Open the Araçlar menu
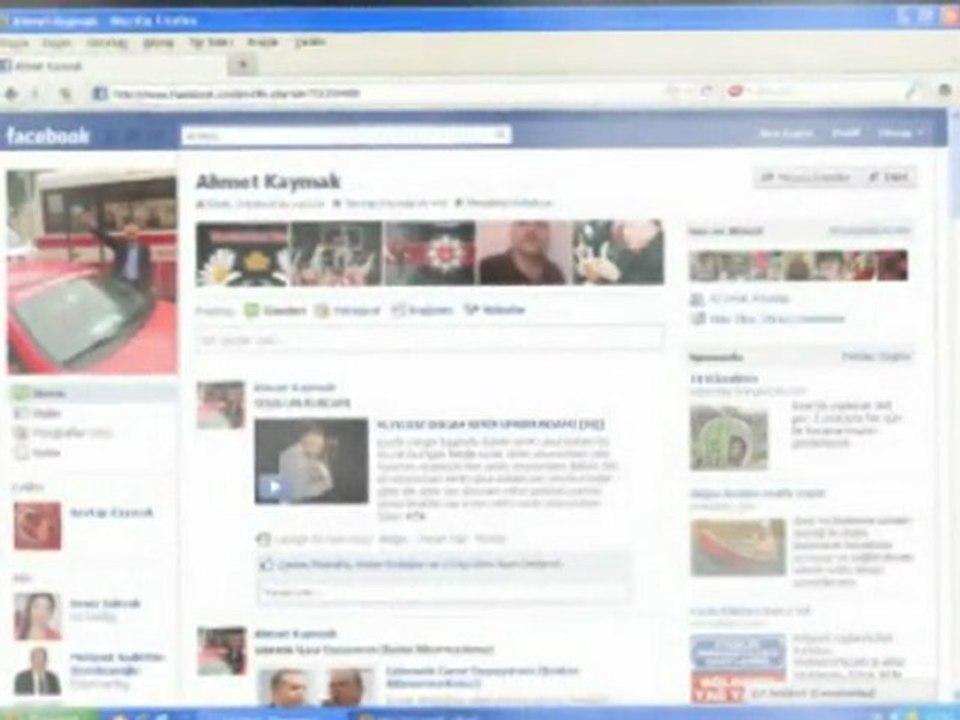Image resolution: width=960 pixels, height=720 pixels. coord(263,42)
